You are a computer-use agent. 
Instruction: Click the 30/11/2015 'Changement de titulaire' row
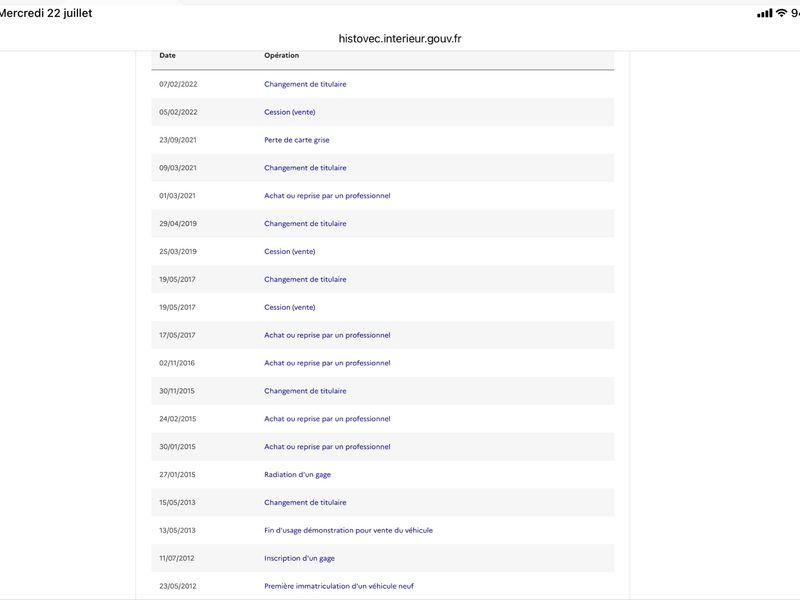click(x=383, y=391)
